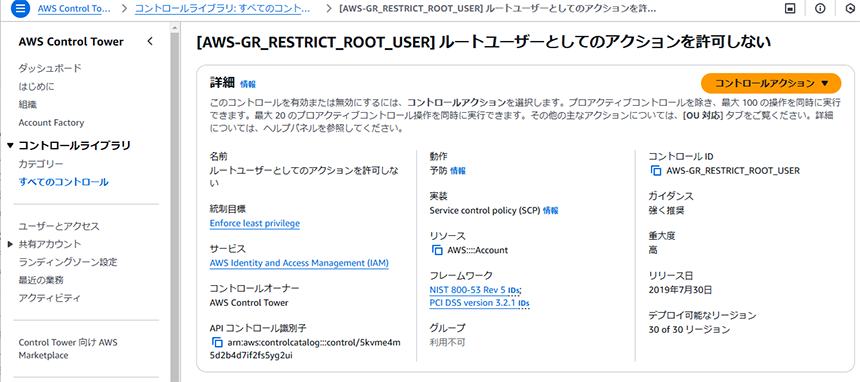Image resolution: width=860 pixels, height=382 pixels.
Task: Collapse the AWS Control Tower sidebar
Action: pyautogui.click(x=150, y=42)
